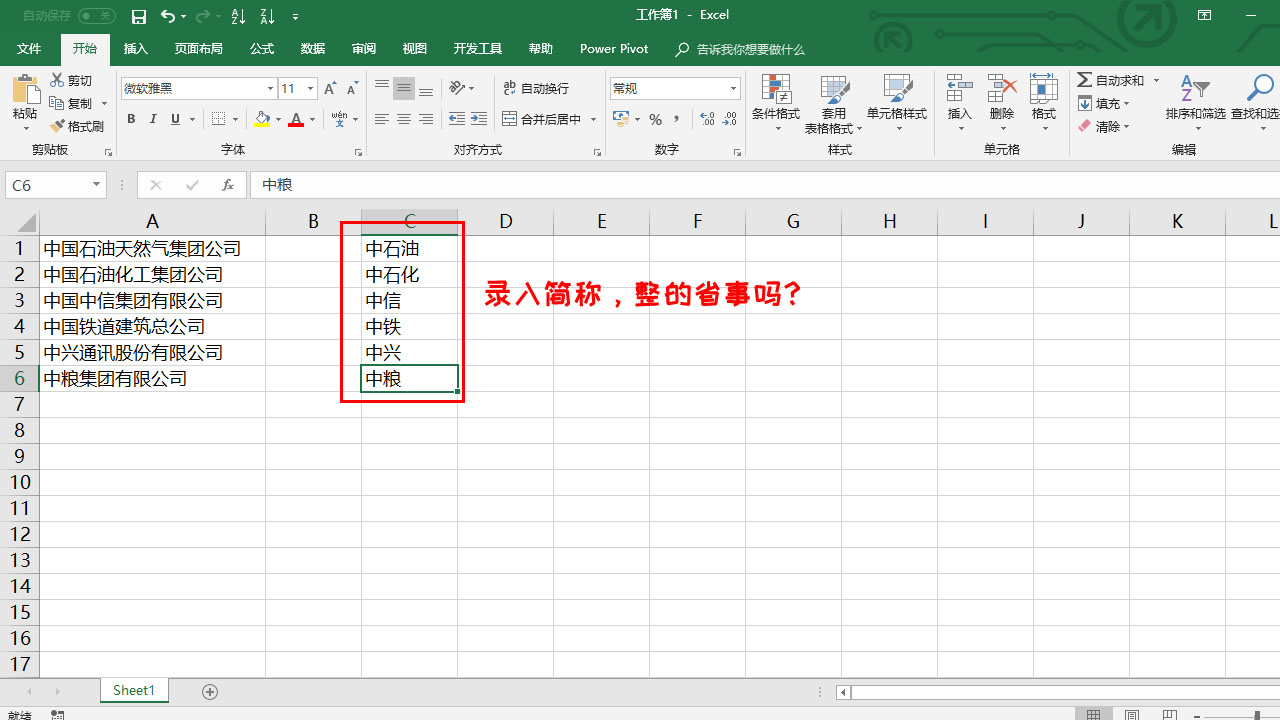1280x720 pixels.
Task: Apply red font color
Action: click(296, 119)
